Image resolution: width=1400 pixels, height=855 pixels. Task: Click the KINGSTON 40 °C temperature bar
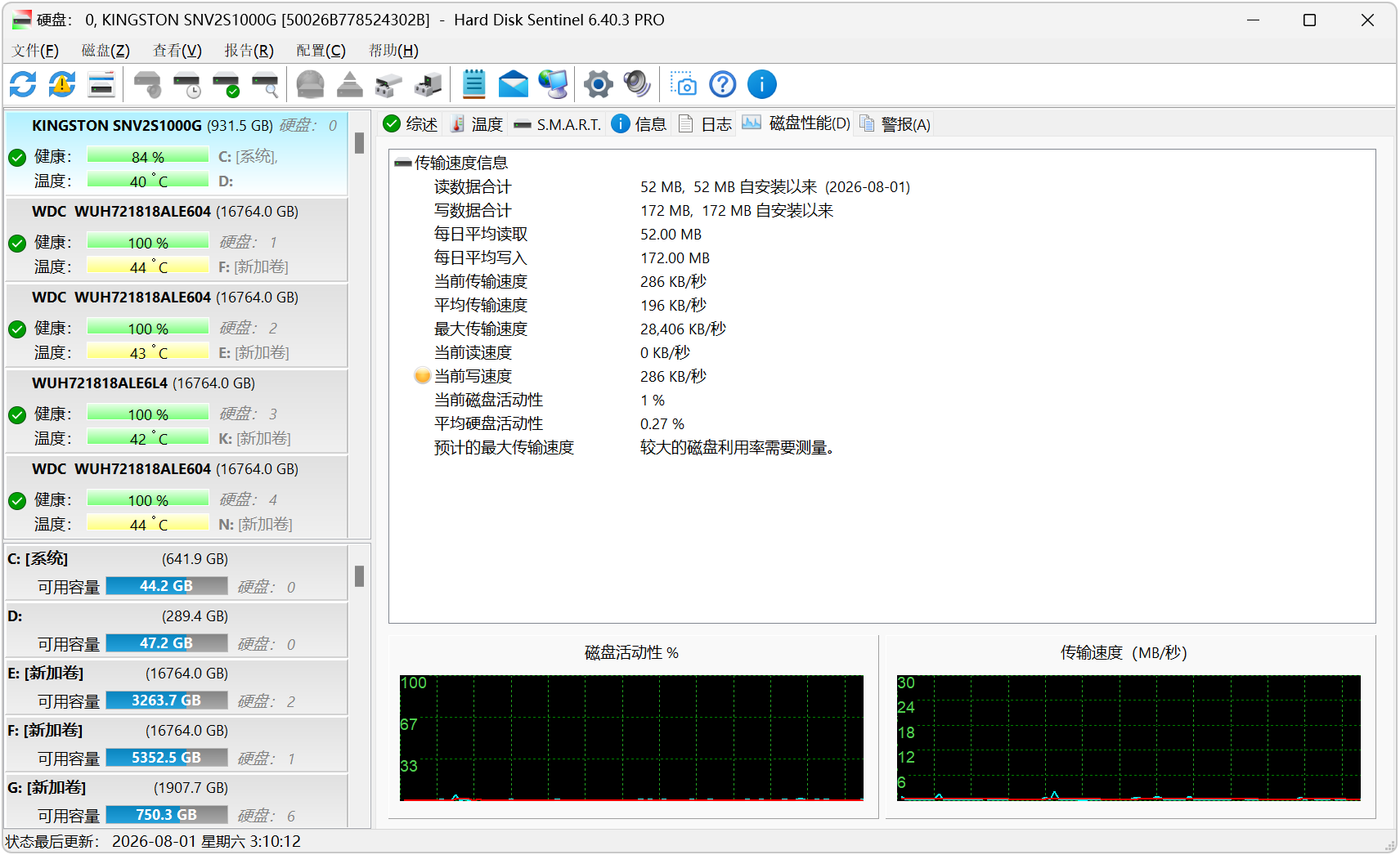[148, 181]
